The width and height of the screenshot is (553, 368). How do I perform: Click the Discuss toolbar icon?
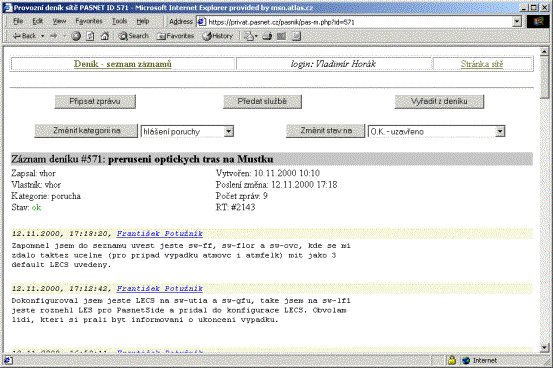(296, 36)
